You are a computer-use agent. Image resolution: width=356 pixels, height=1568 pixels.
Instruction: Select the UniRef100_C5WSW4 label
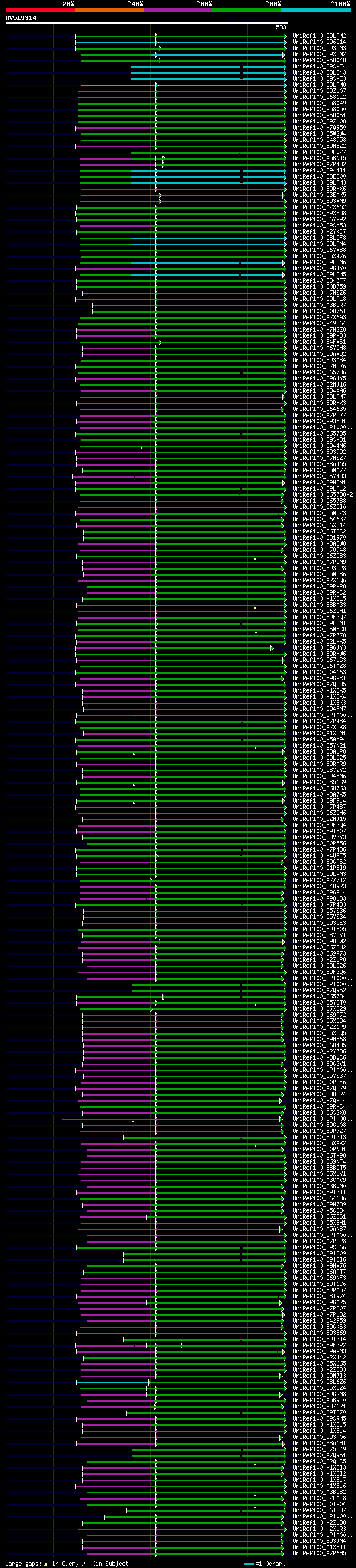click(x=319, y=134)
